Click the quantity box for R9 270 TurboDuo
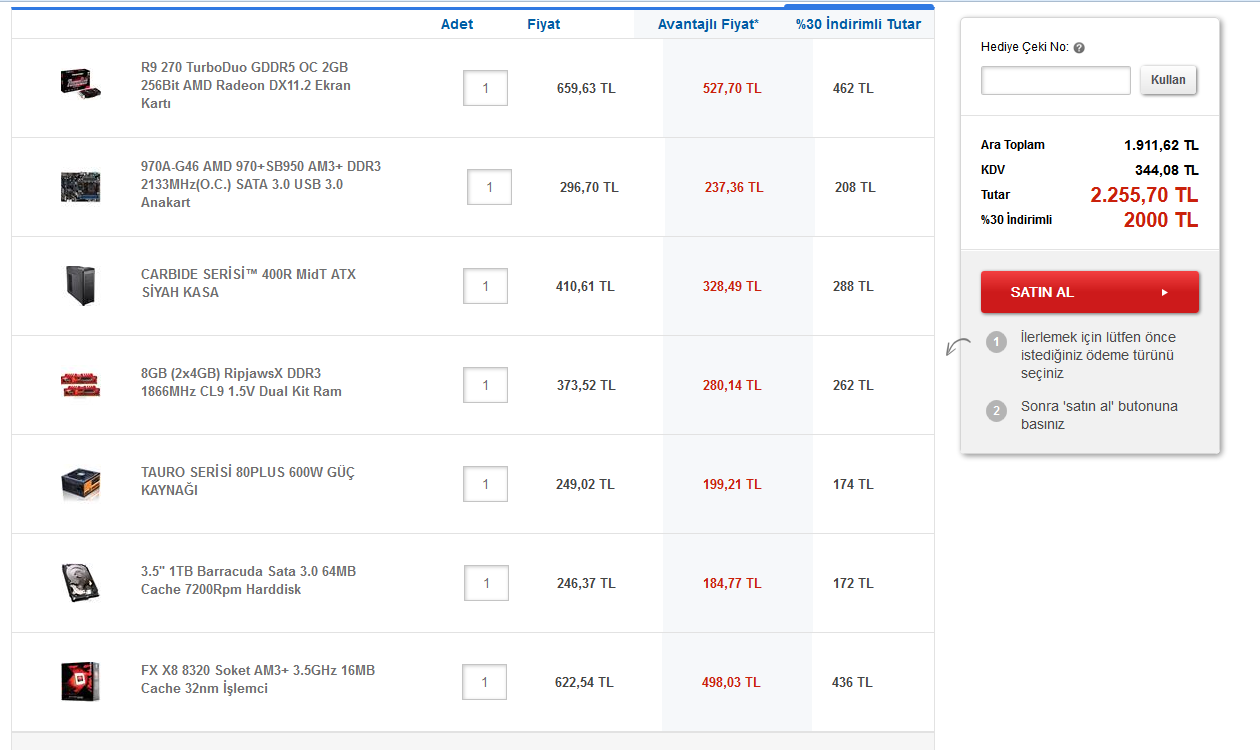Viewport: 1260px width, 750px height. [x=485, y=88]
